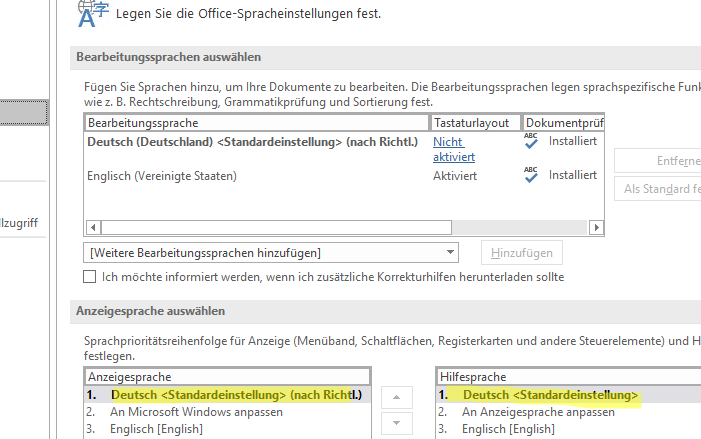701x439 pixels.
Task: Click the Hinzufügen button
Action: [x=521, y=252]
